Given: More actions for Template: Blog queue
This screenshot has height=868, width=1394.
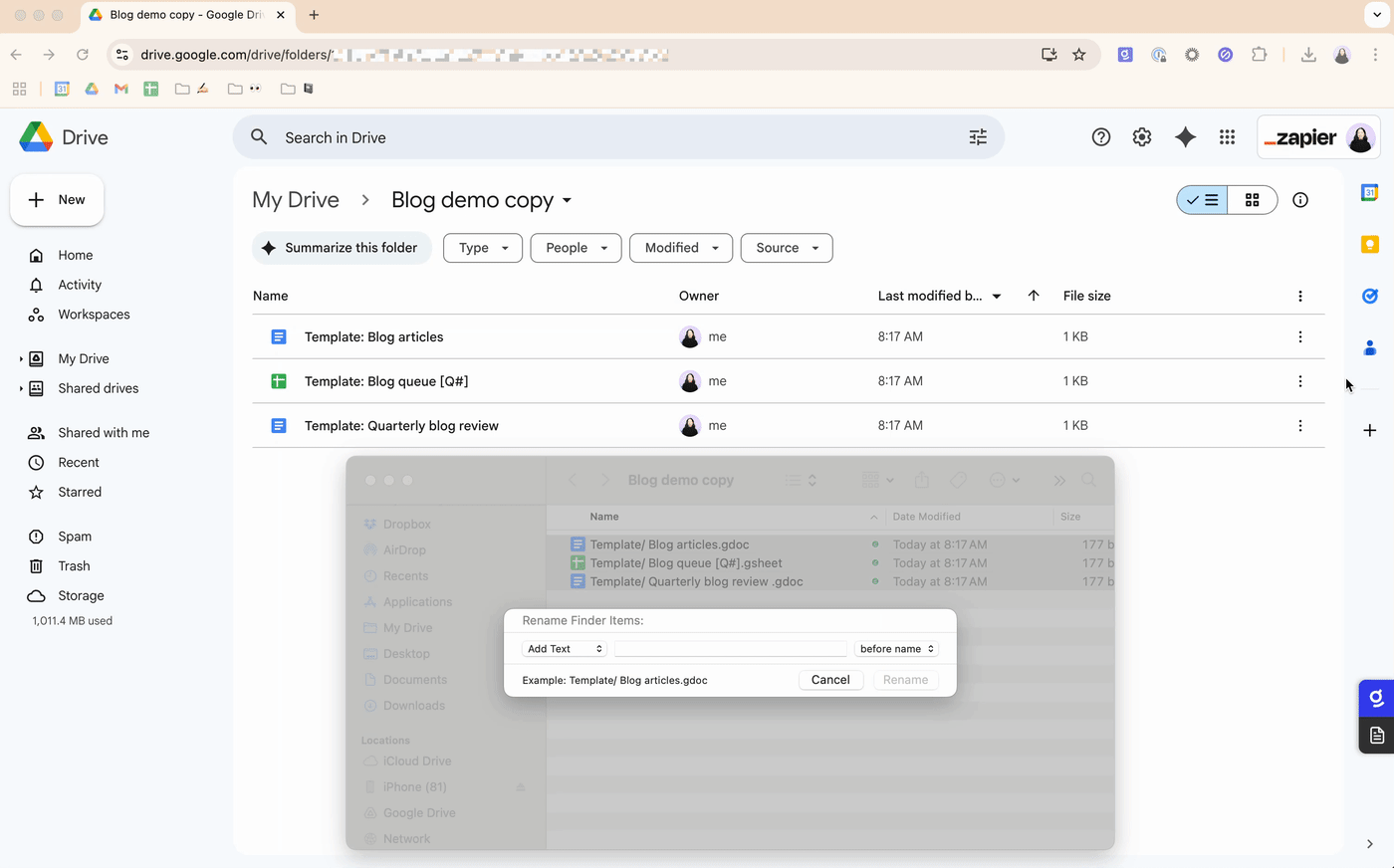Looking at the screenshot, I should tap(1300, 381).
